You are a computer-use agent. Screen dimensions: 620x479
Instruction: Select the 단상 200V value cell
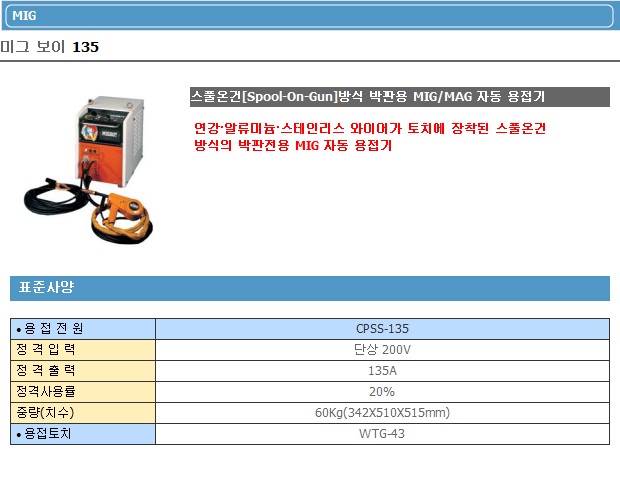click(x=382, y=350)
